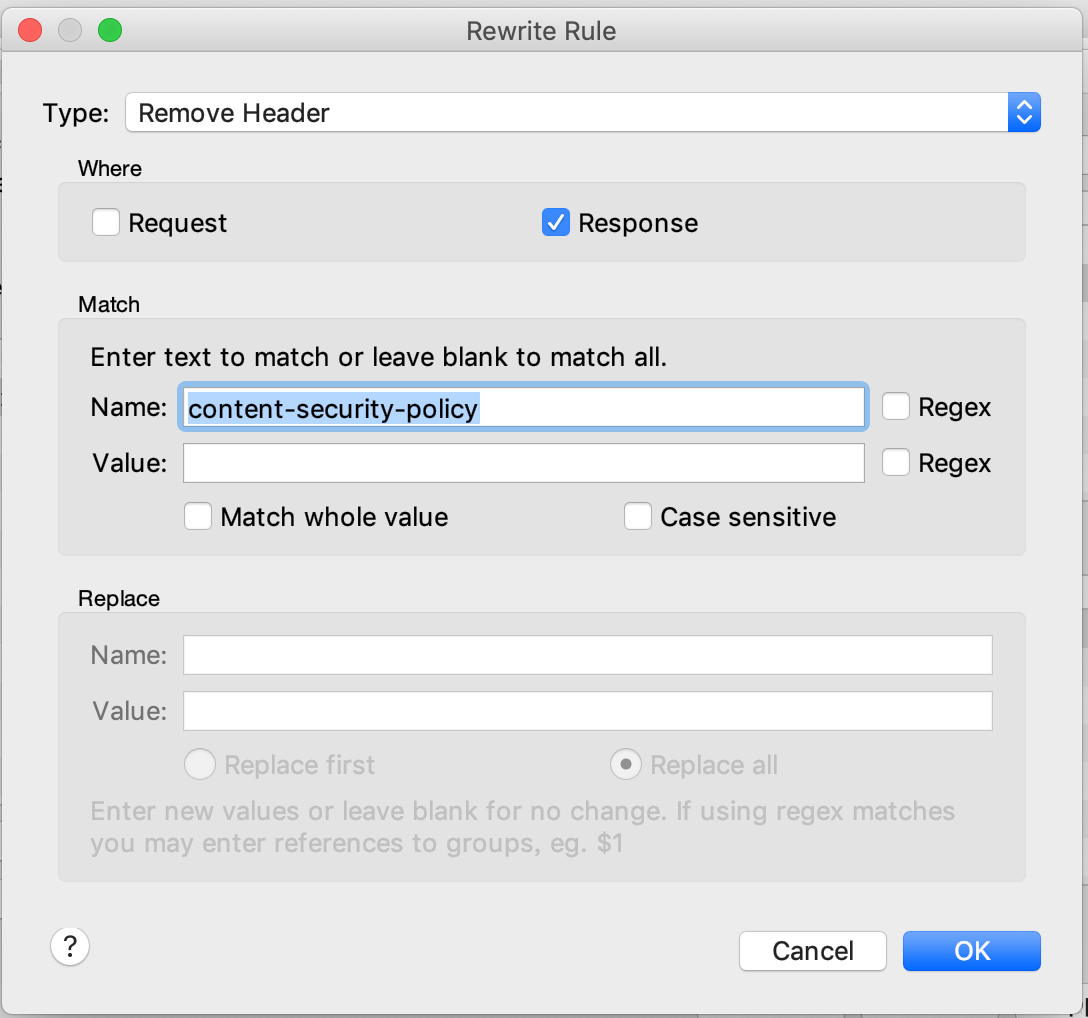Minimize the Rewrite Rule dialog
1088x1018 pixels.
[x=70, y=31]
